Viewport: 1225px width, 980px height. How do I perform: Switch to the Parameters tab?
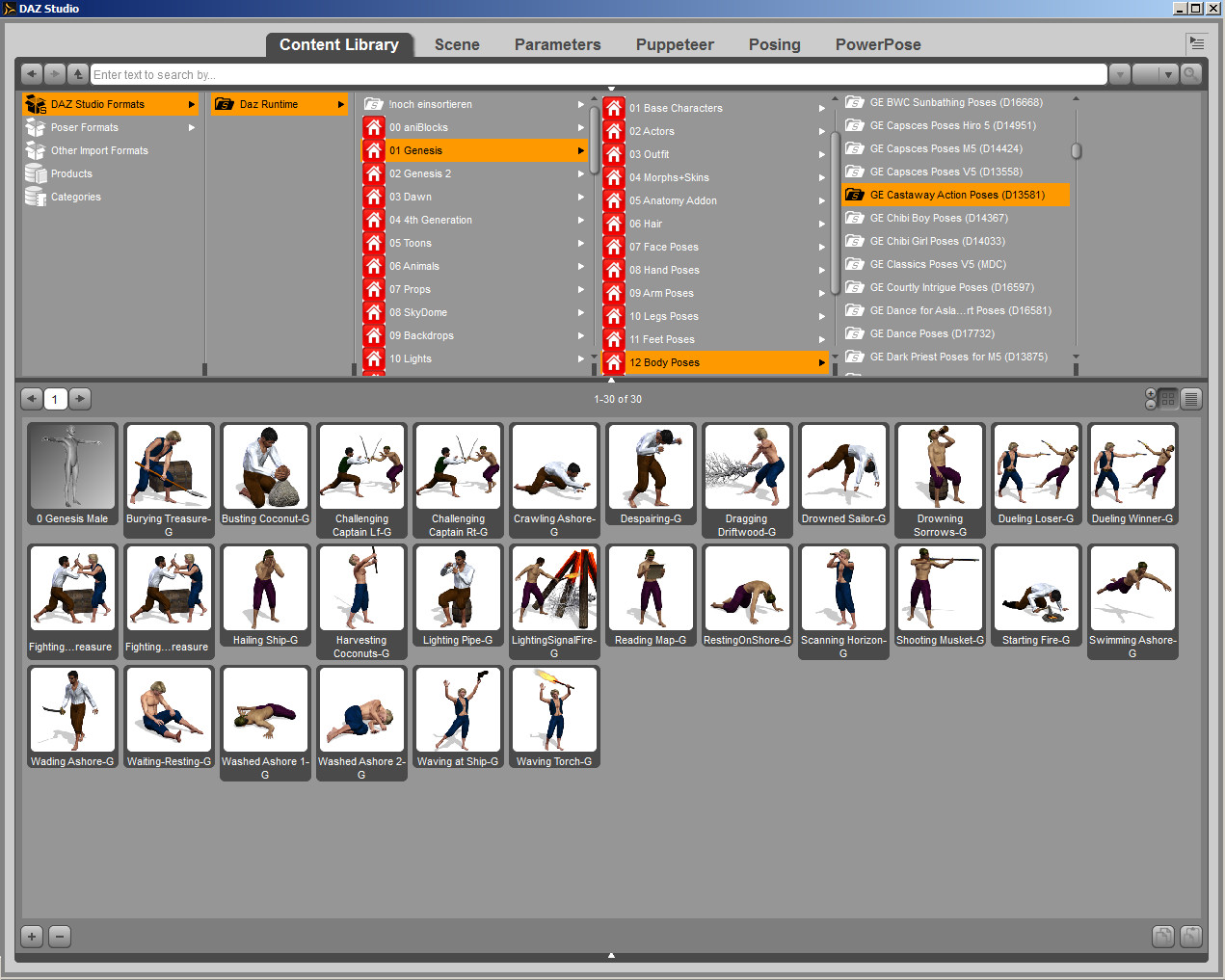coord(557,44)
